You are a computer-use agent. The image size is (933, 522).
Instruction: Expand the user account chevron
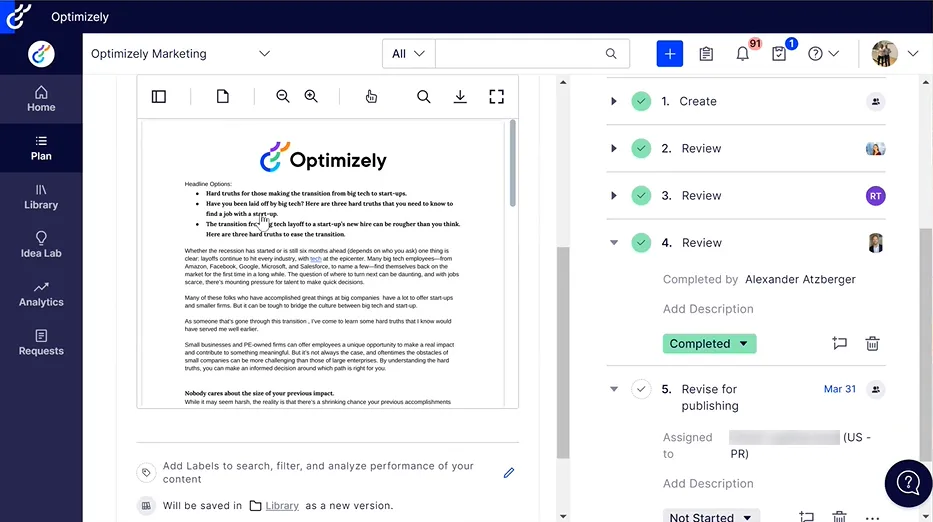[x=913, y=54]
